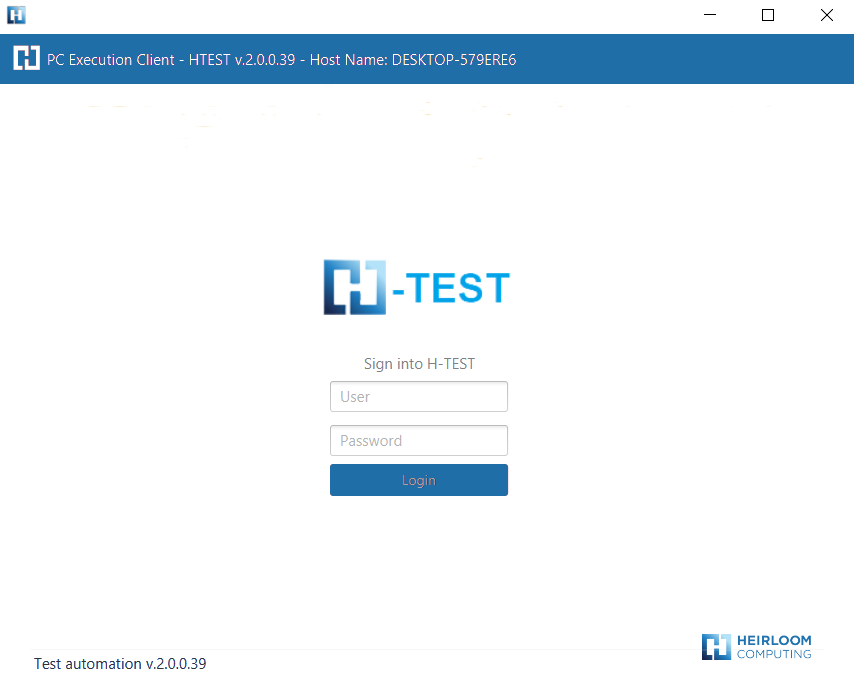Click the H-TEST logo graphic
The height and width of the screenshot is (681, 854).
416,287
